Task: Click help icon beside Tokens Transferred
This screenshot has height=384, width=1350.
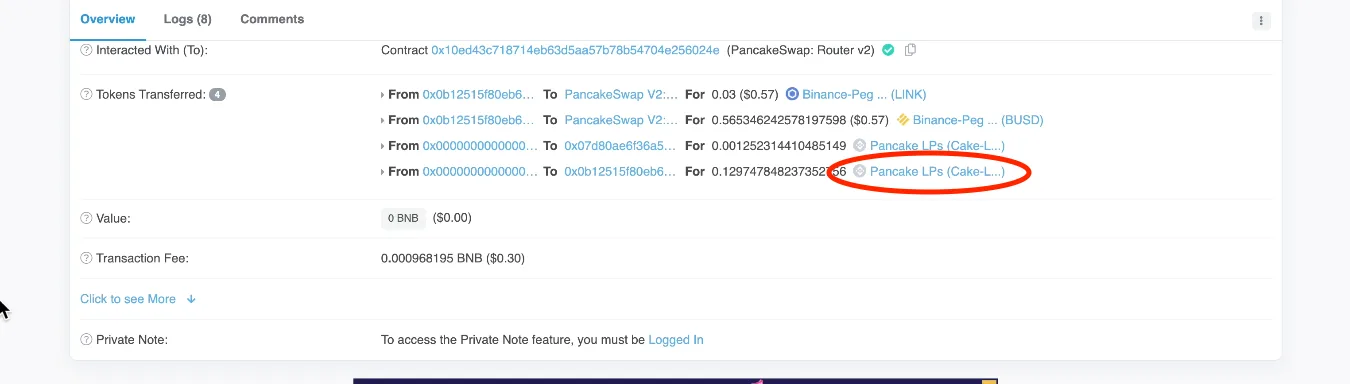Action: 86,94
